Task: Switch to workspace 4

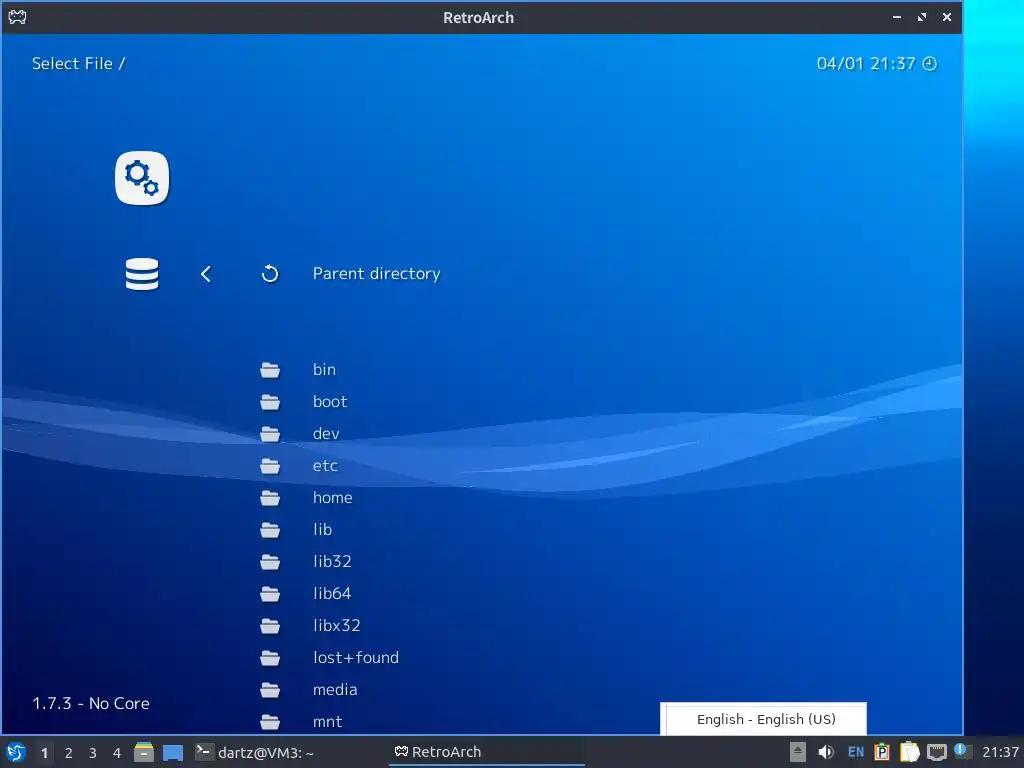Action: click(117, 753)
